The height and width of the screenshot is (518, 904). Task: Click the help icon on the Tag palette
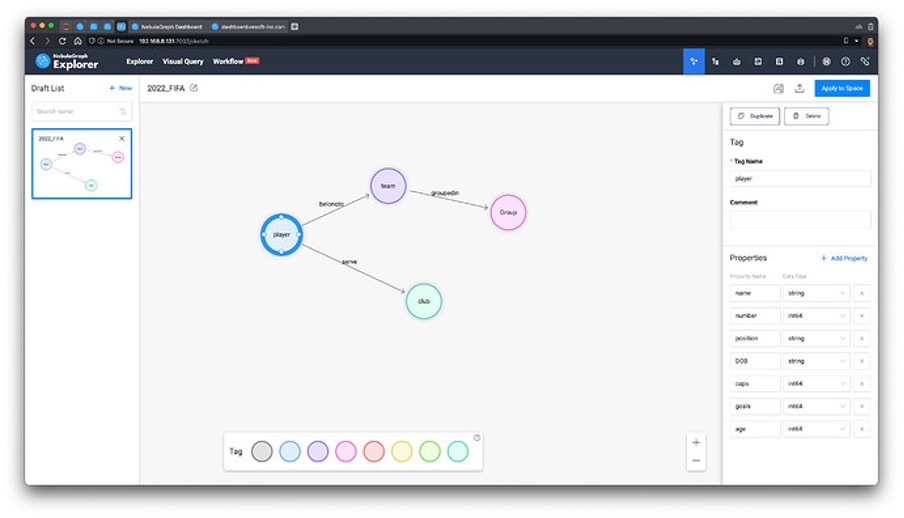coord(477,438)
